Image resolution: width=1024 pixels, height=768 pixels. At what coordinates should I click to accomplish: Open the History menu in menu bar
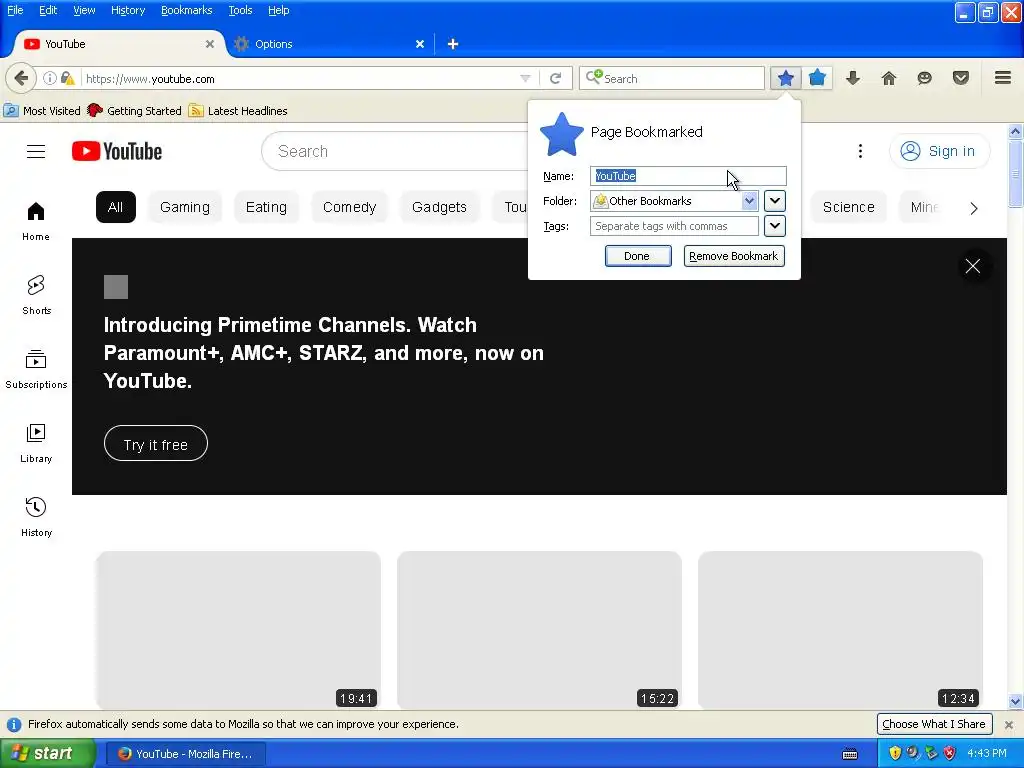click(128, 10)
